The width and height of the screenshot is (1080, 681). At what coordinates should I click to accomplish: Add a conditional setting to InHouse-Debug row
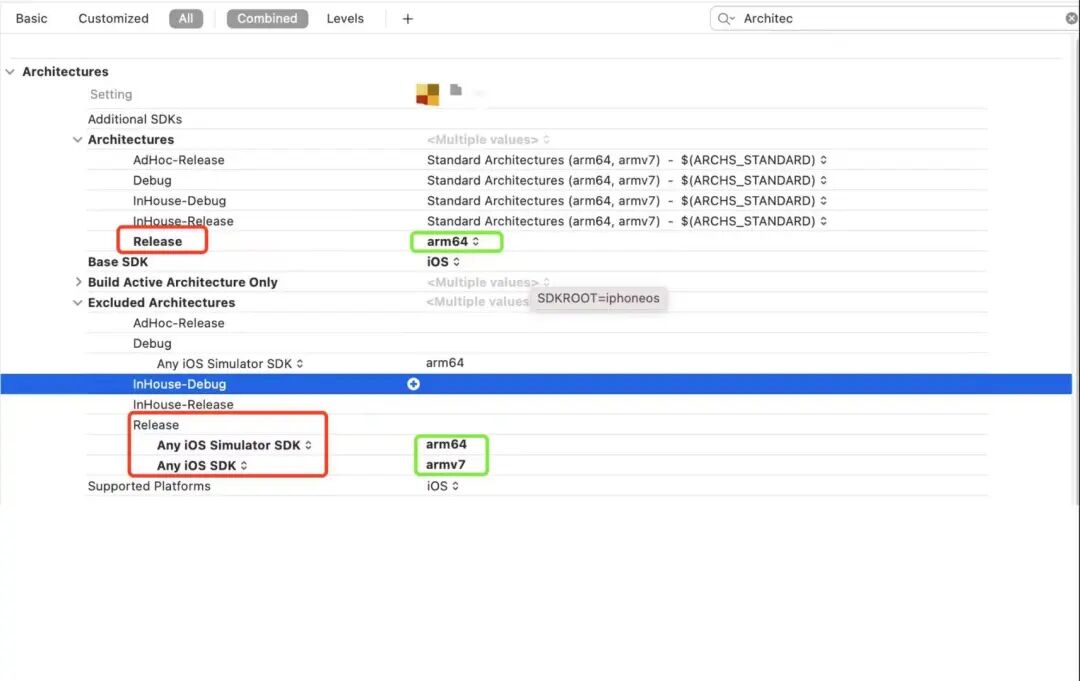[x=413, y=384]
